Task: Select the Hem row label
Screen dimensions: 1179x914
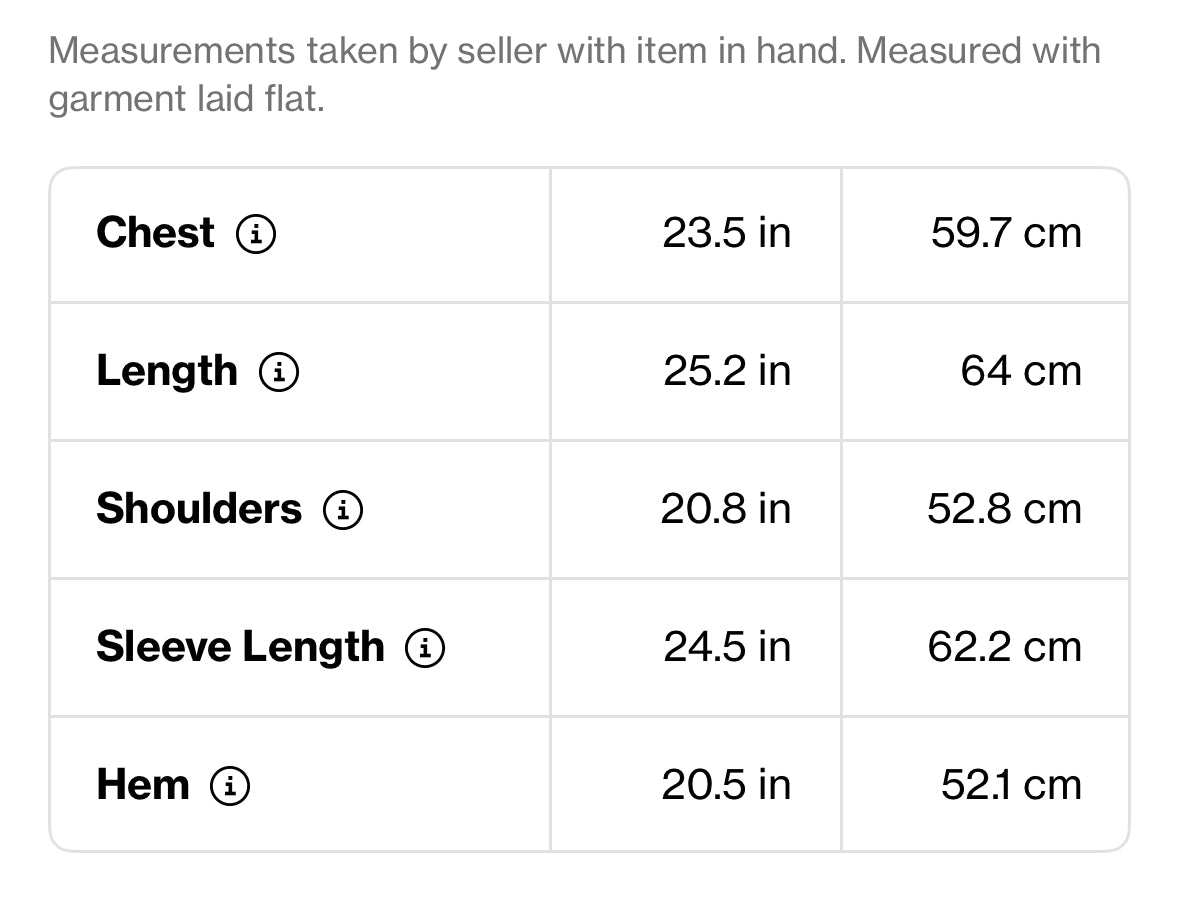Action: pos(142,785)
